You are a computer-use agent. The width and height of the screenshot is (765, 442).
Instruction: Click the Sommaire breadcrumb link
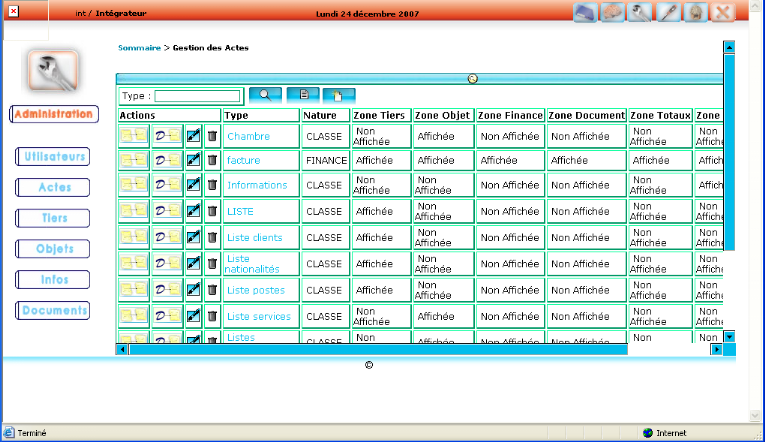138,48
